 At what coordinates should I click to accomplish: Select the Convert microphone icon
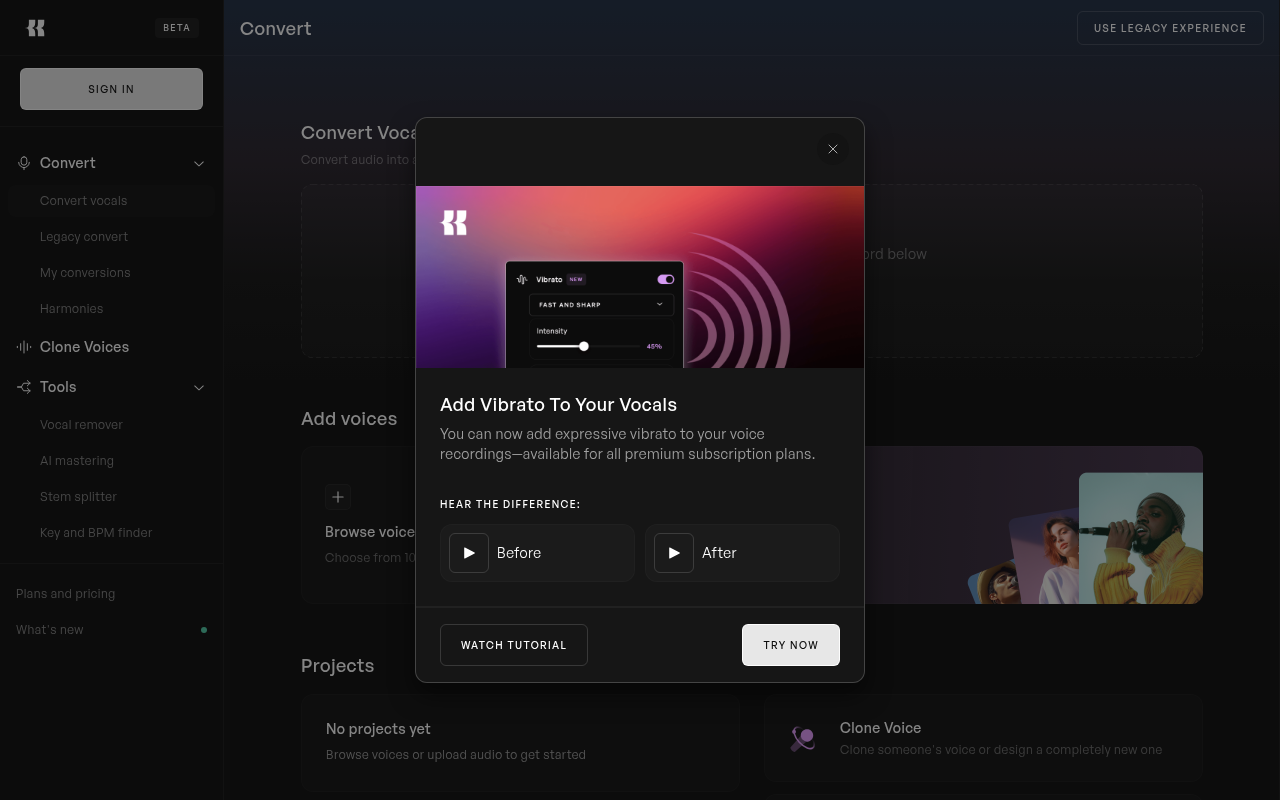[23, 163]
